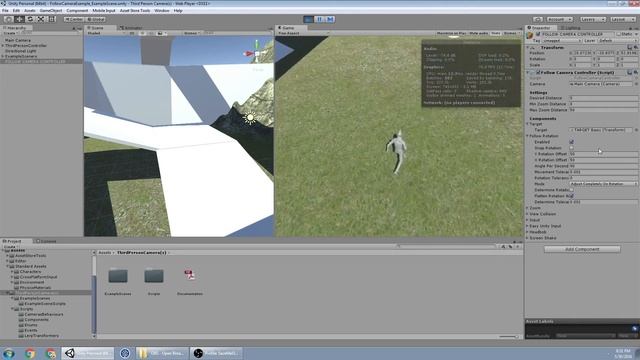Open the Window menu

point(162,11)
